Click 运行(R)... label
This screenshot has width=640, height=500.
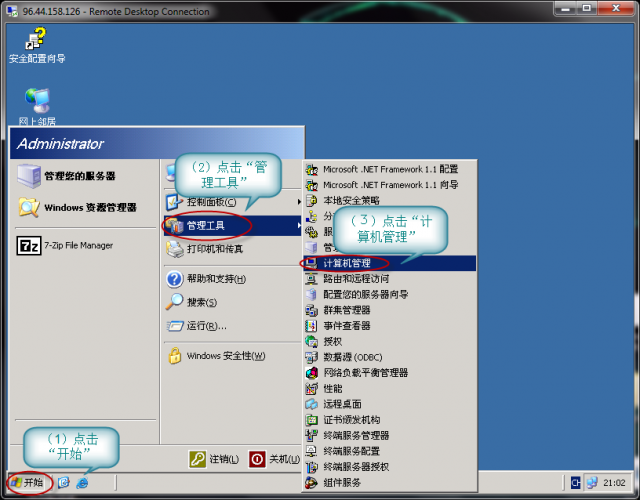207,326
